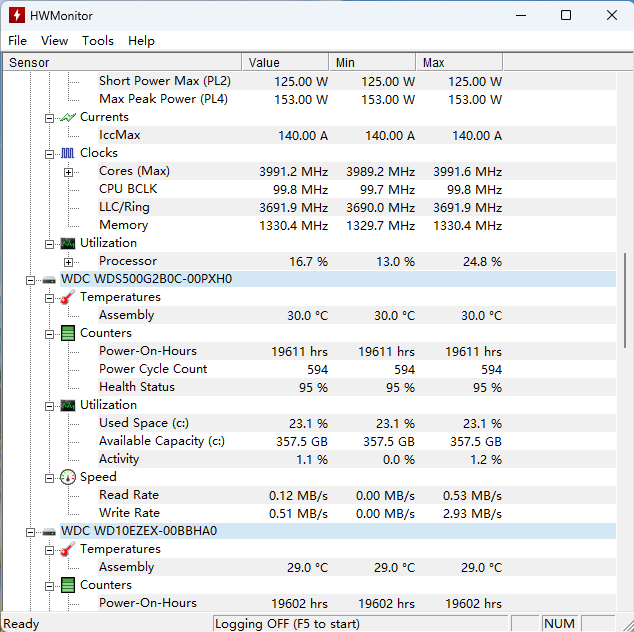Click the WD10EZEX Temperatures thermometer icon
The width and height of the screenshot is (634, 632).
coord(68,549)
